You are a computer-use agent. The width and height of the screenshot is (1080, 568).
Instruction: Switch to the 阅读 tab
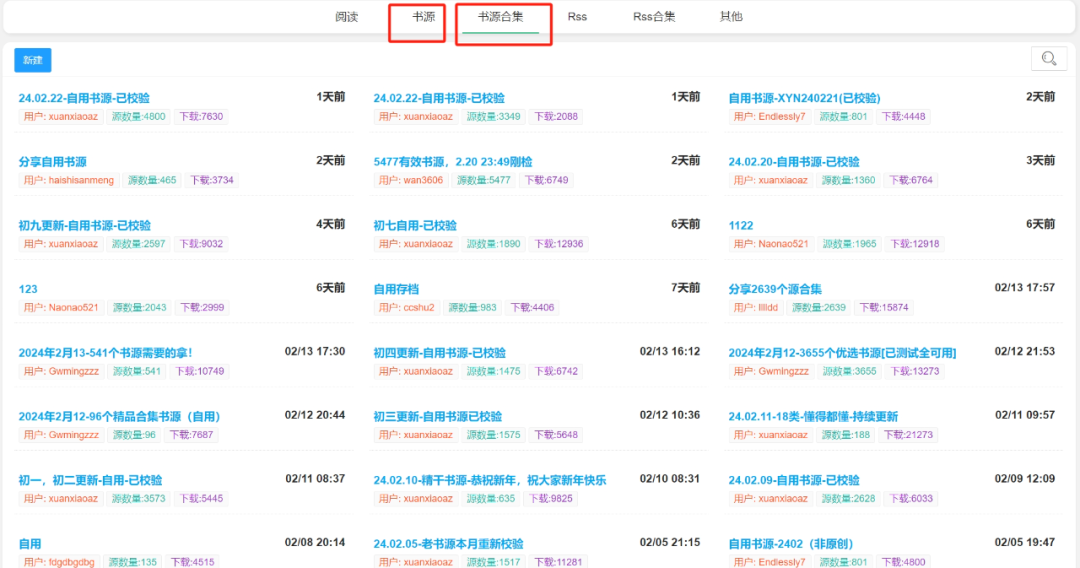[x=346, y=17]
